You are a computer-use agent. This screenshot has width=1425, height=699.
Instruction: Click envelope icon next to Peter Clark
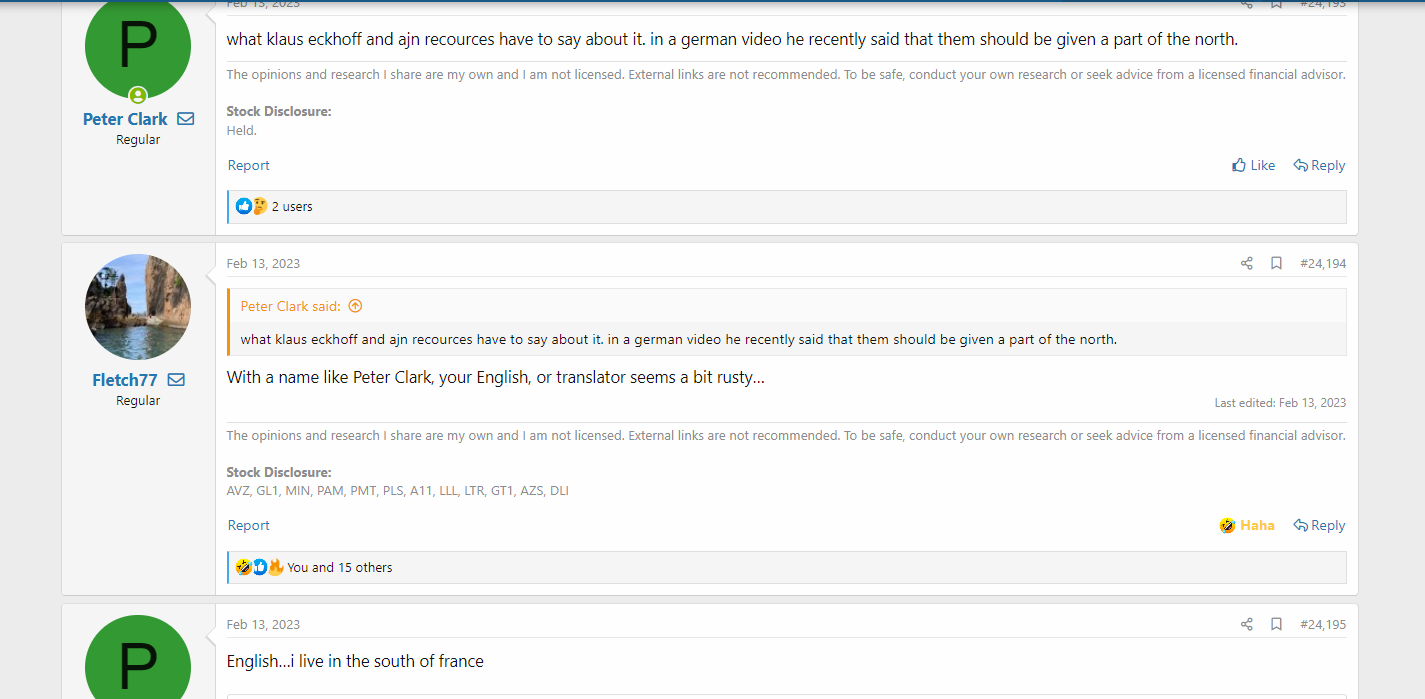[186, 119]
